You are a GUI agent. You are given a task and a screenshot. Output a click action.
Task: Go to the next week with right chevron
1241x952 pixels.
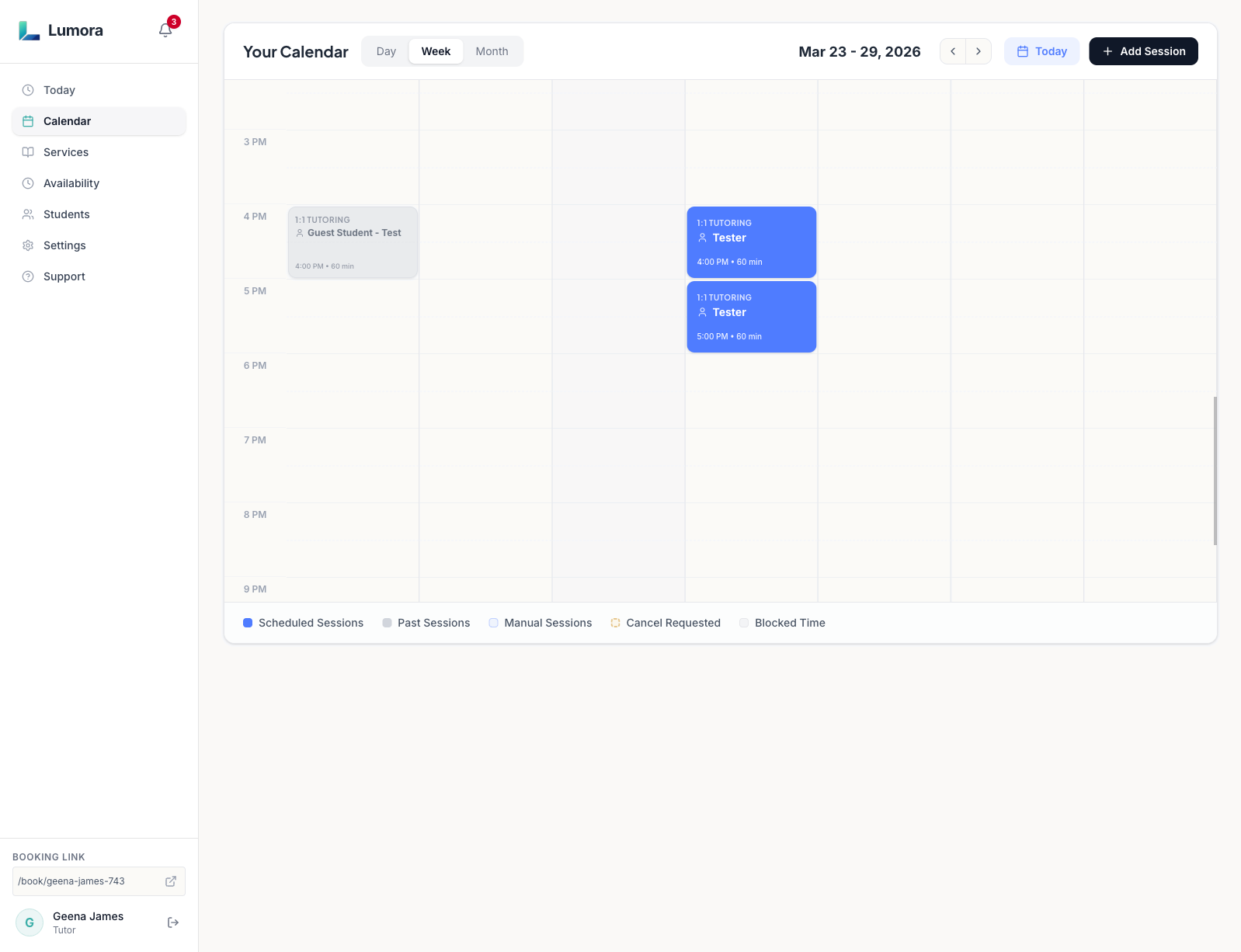(979, 51)
